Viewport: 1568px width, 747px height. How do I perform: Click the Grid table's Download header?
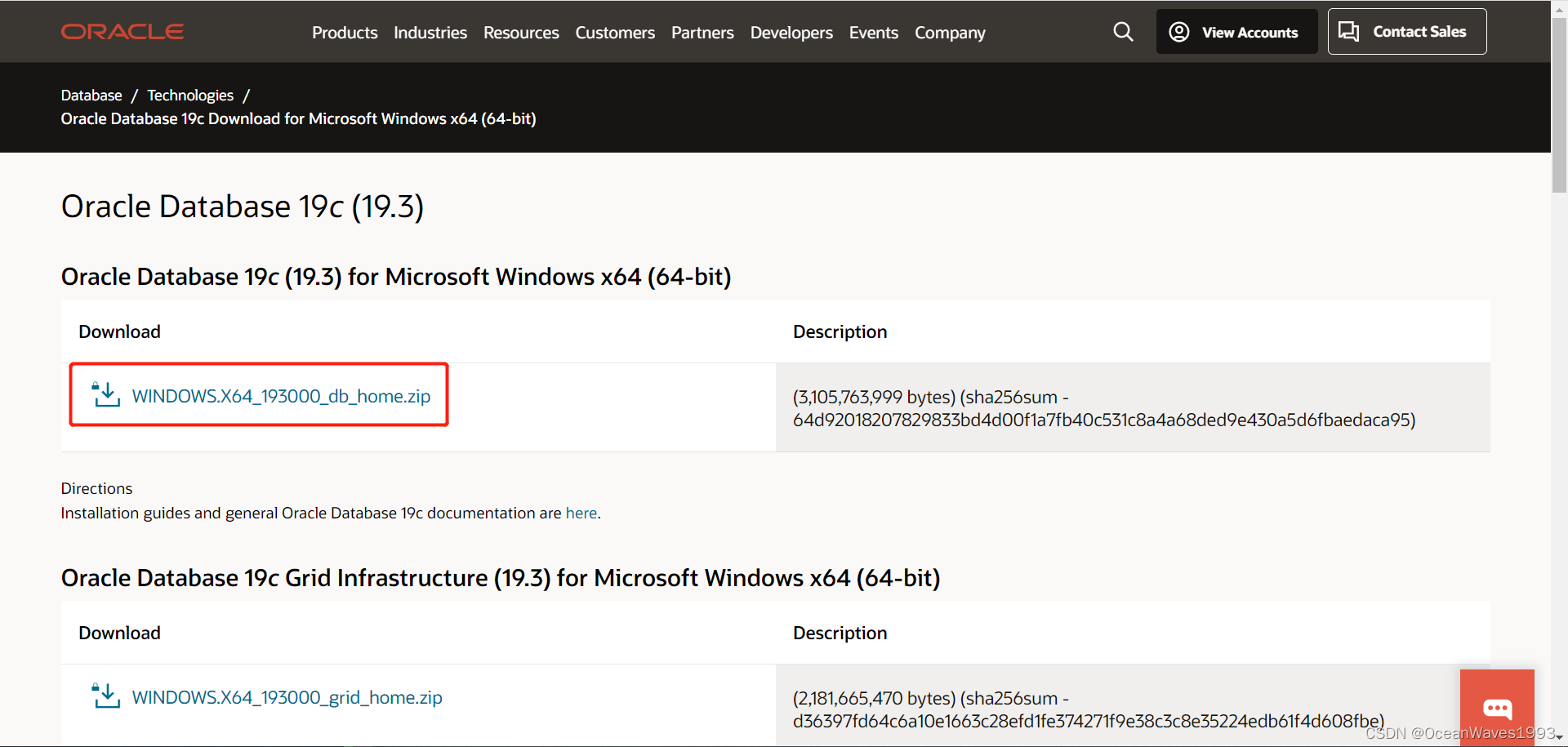(119, 633)
